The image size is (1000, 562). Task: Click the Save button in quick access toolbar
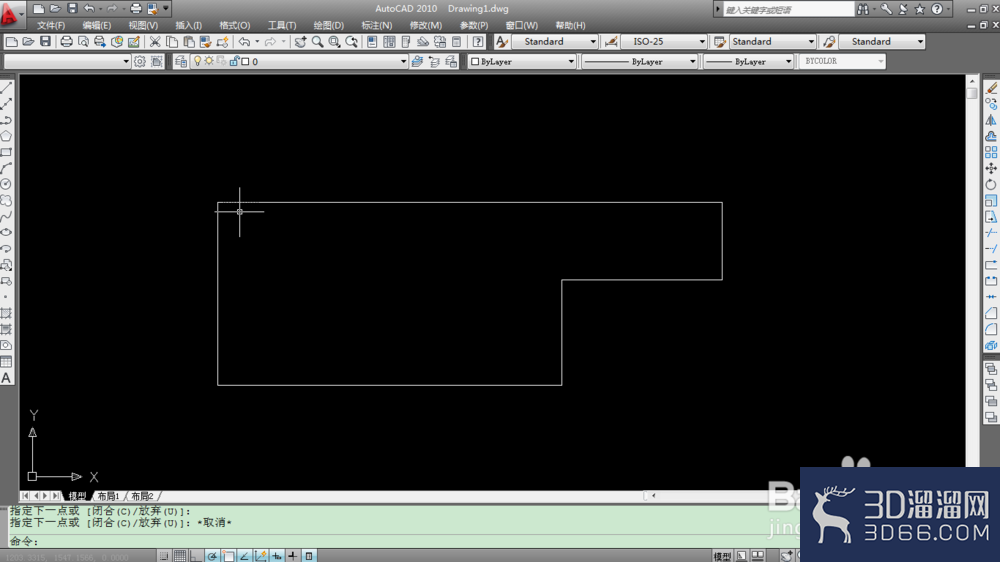(x=72, y=9)
